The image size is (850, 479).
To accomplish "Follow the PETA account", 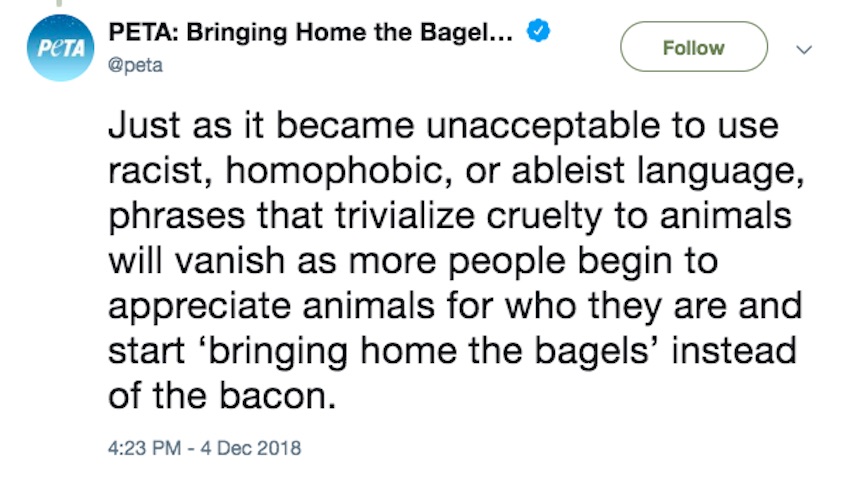I will [694, 47].
